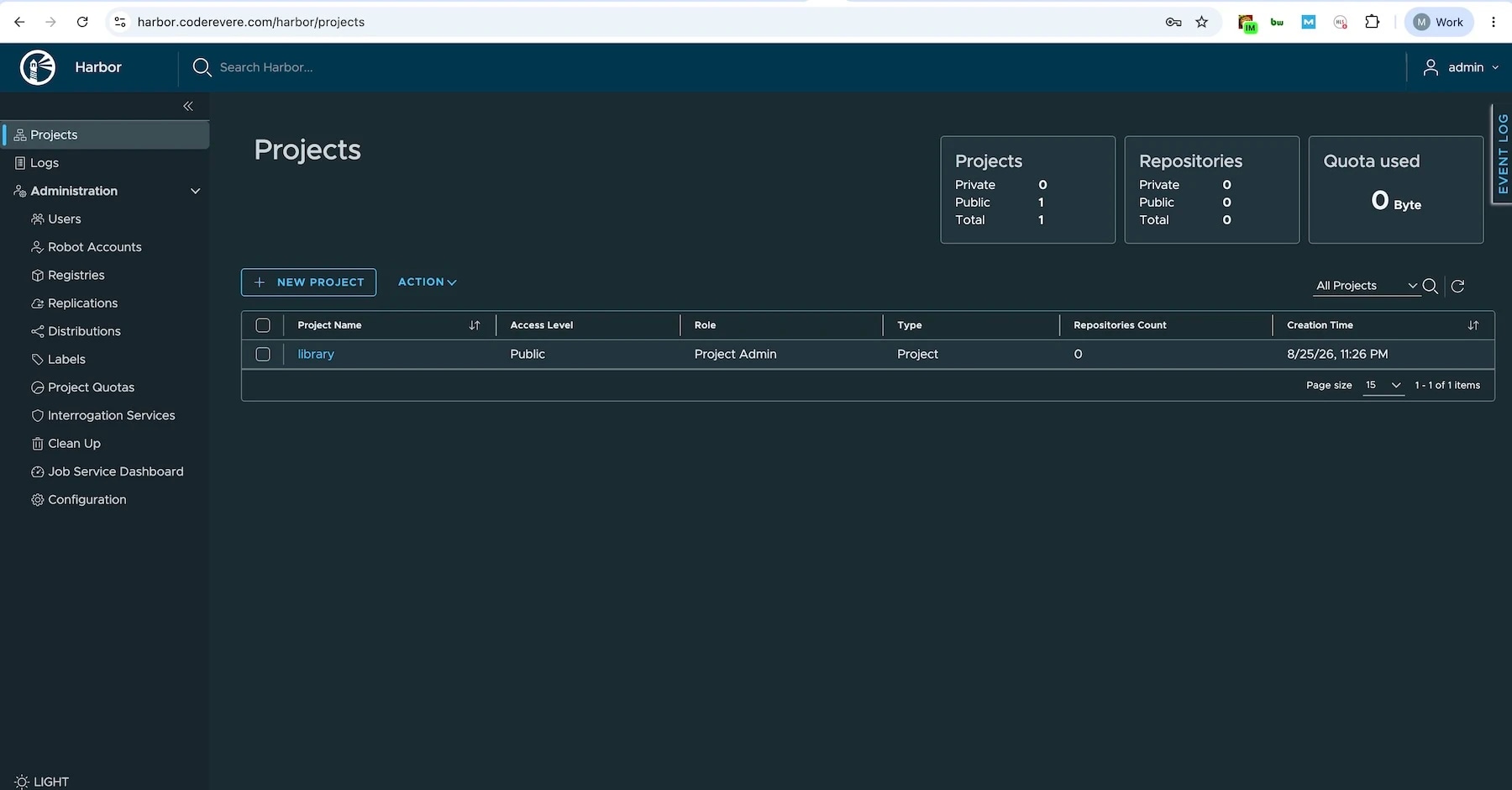Screen dimensions: 1512x790
Task: Sort projects by Creation Time
Action: (1473, 325)
